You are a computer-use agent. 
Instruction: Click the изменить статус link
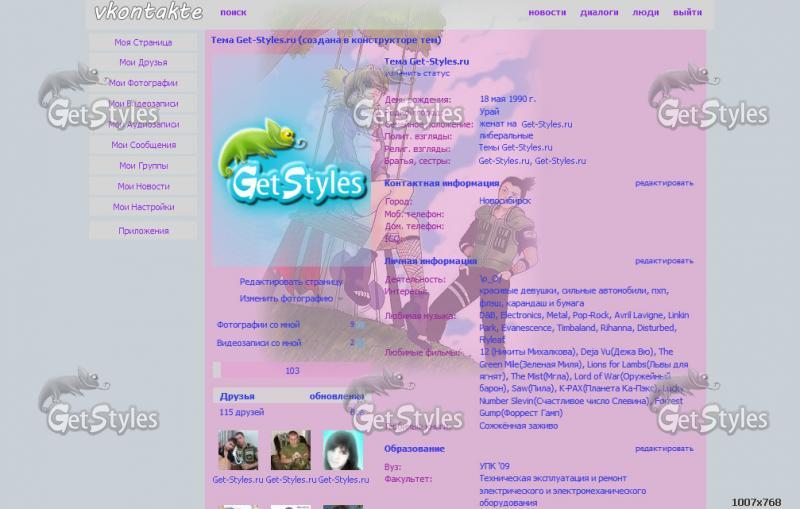(x=417, y=73)
